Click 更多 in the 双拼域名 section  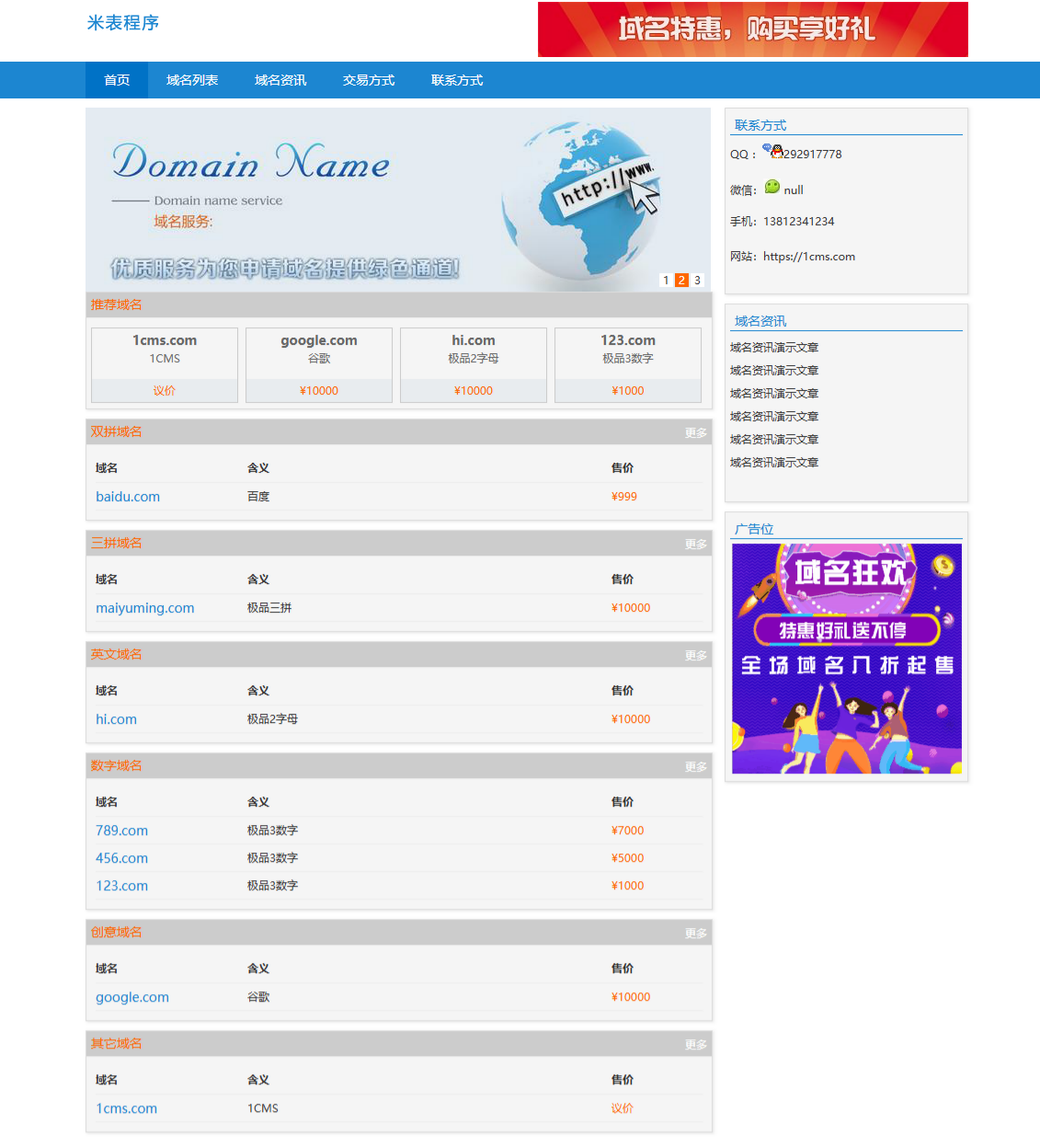click(x=696, y=431)
